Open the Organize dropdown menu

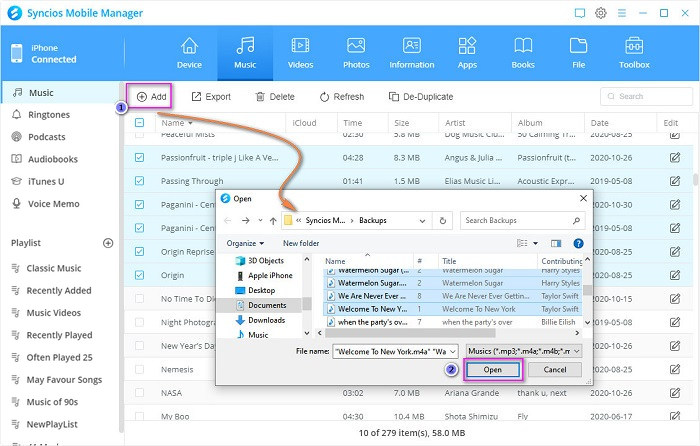click(x=245, y=243)
